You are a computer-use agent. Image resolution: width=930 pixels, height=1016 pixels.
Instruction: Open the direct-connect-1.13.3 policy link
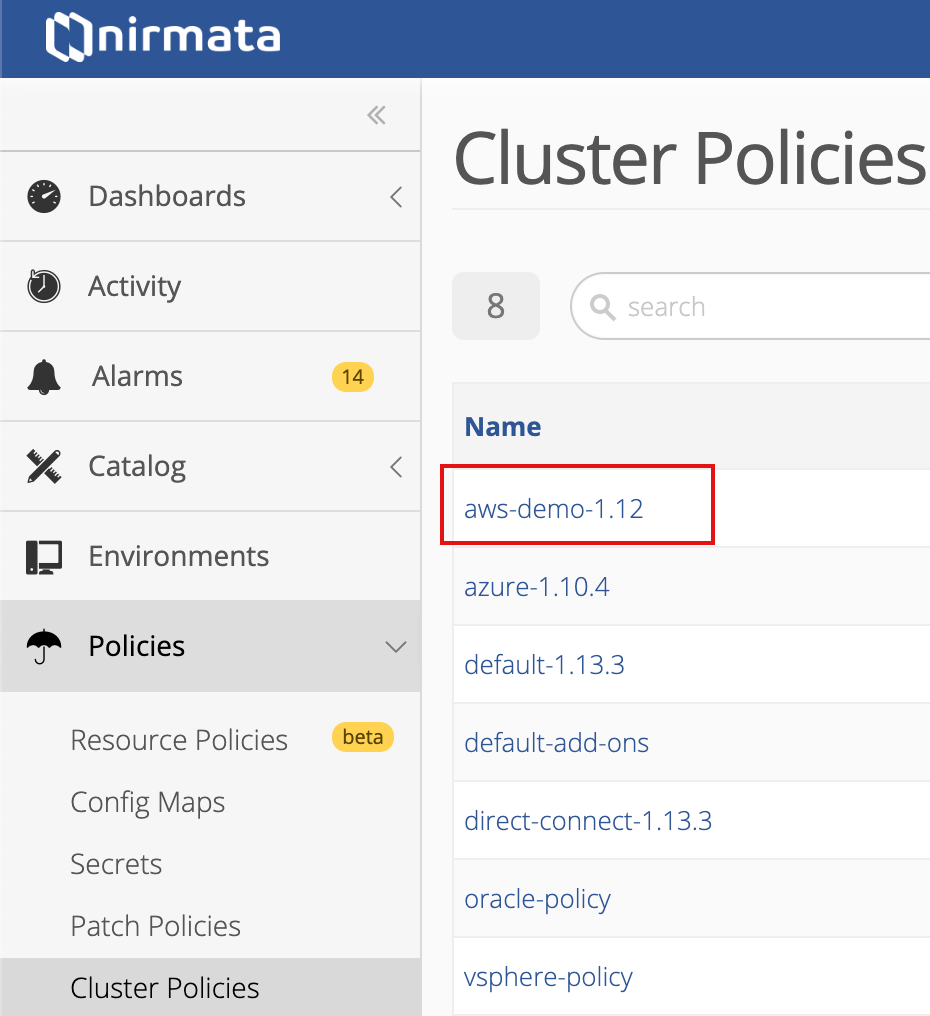click(x=588, y=821)
